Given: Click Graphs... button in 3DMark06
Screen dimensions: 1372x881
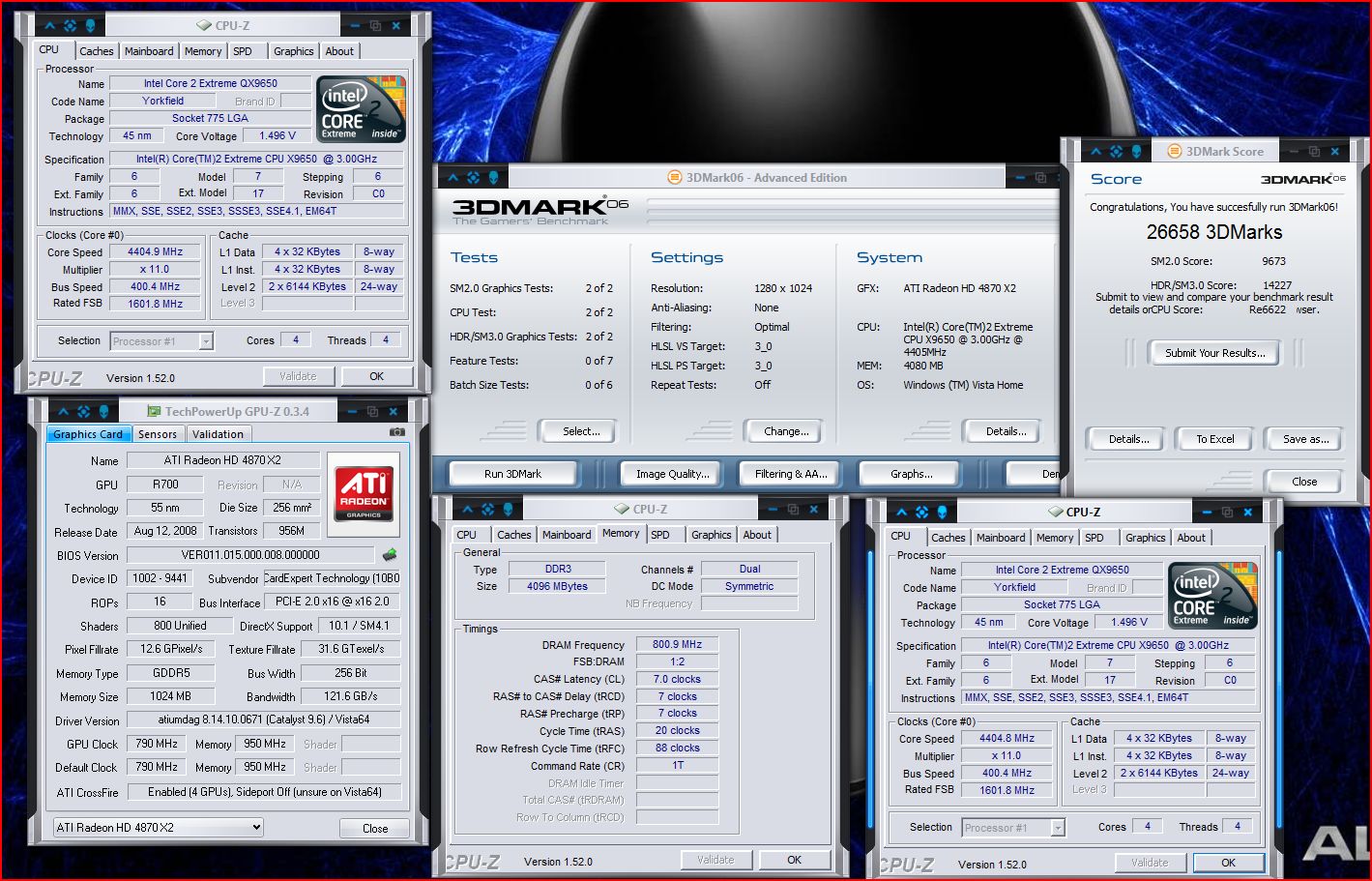Looking at the screenshot, I should [911, 474].
